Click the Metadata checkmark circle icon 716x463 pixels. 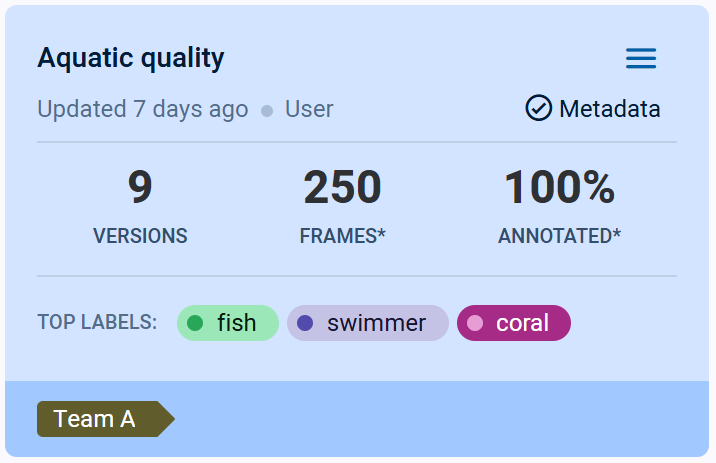pyautogui.click(x=538, y=108)
